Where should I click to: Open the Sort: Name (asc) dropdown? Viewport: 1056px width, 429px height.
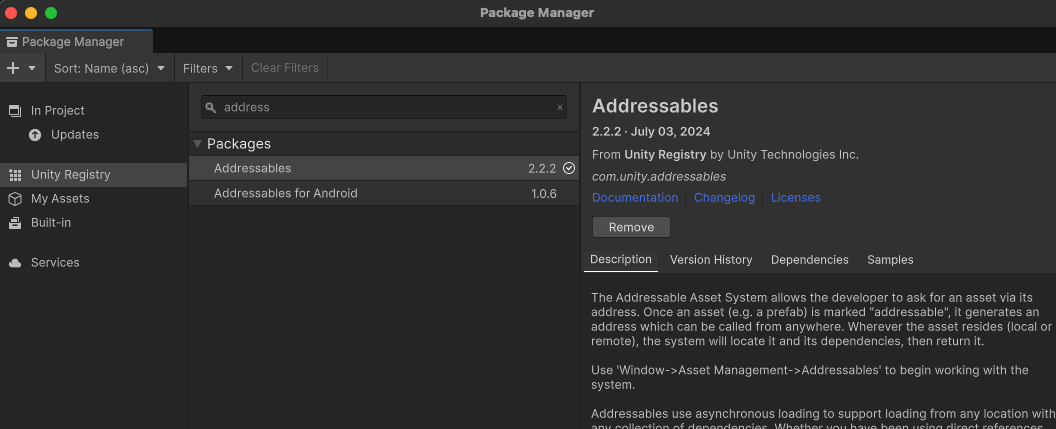(110, 68)
